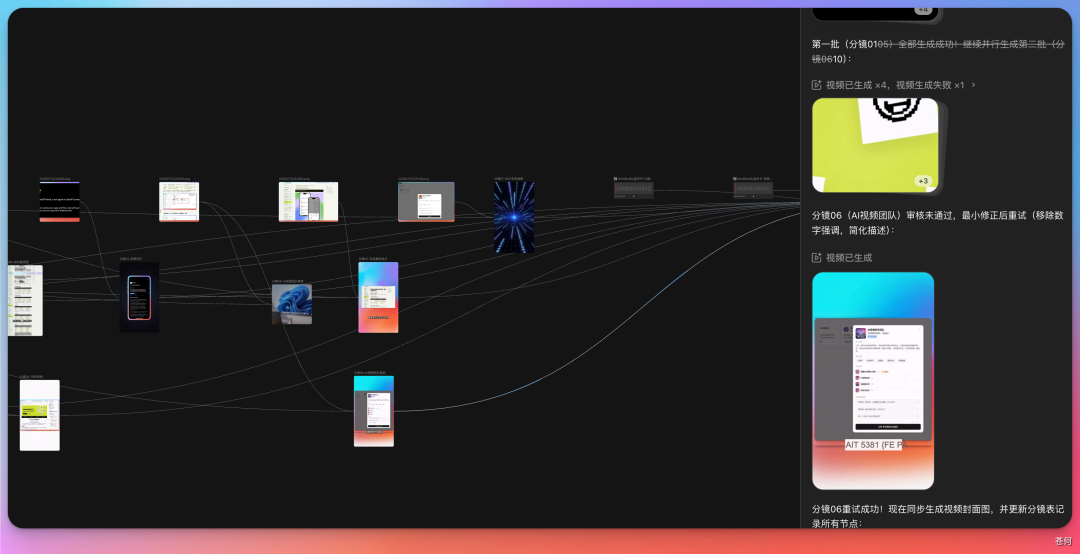This screenshot has width=1080, height=554.
Task: Expand the 视频已生成 ×4 results chevron
Action: (x=973, y=85)
